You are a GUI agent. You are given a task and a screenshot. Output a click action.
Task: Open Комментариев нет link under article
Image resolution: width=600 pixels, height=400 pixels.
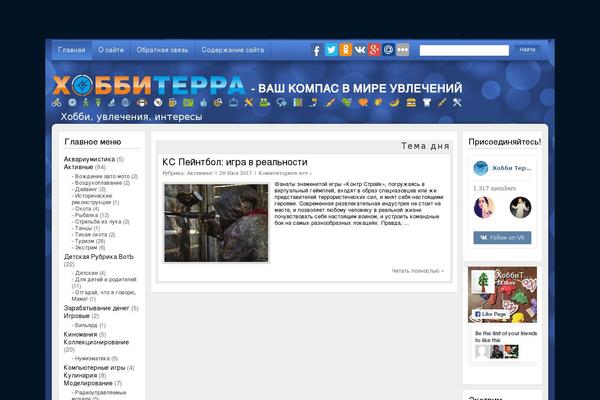click(283, 173)
